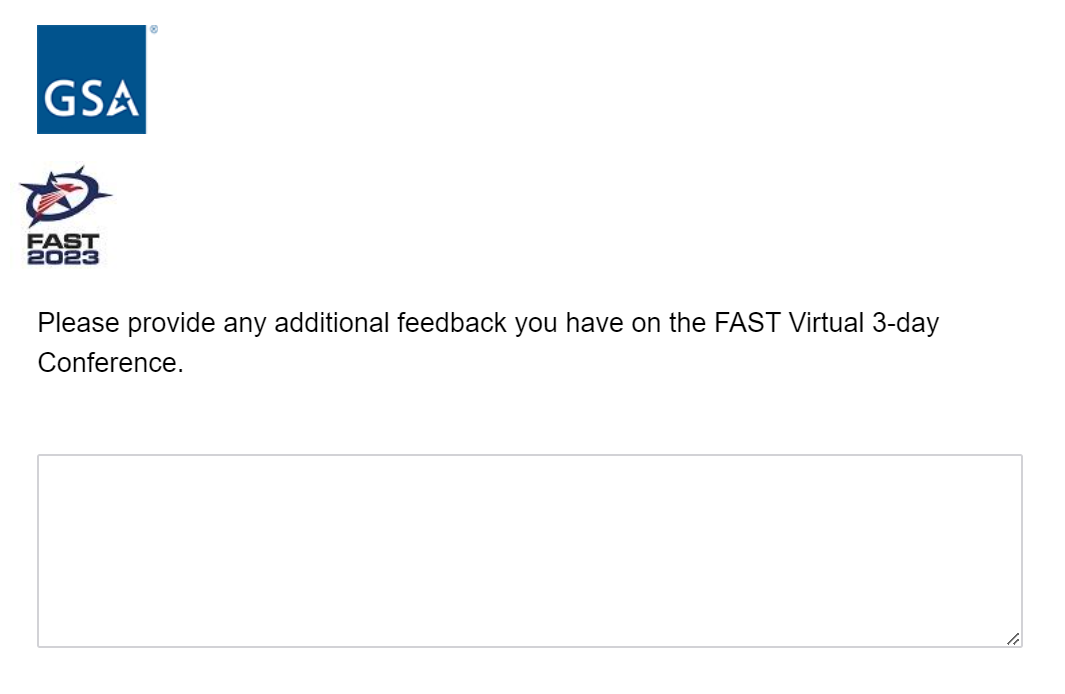
Task: Click the star inside the GSA letter A
Action: tap(125, 105)
